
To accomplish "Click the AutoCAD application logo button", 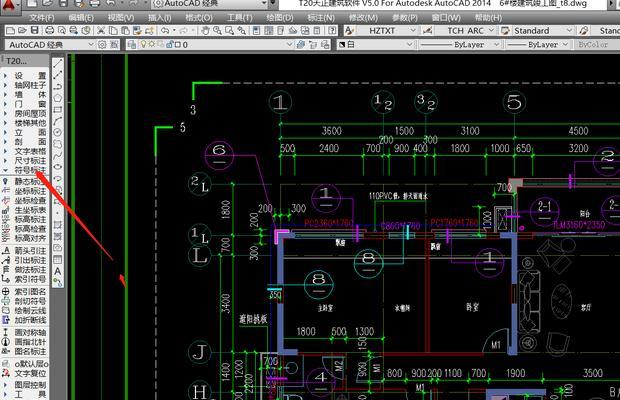I will [9, 5].
